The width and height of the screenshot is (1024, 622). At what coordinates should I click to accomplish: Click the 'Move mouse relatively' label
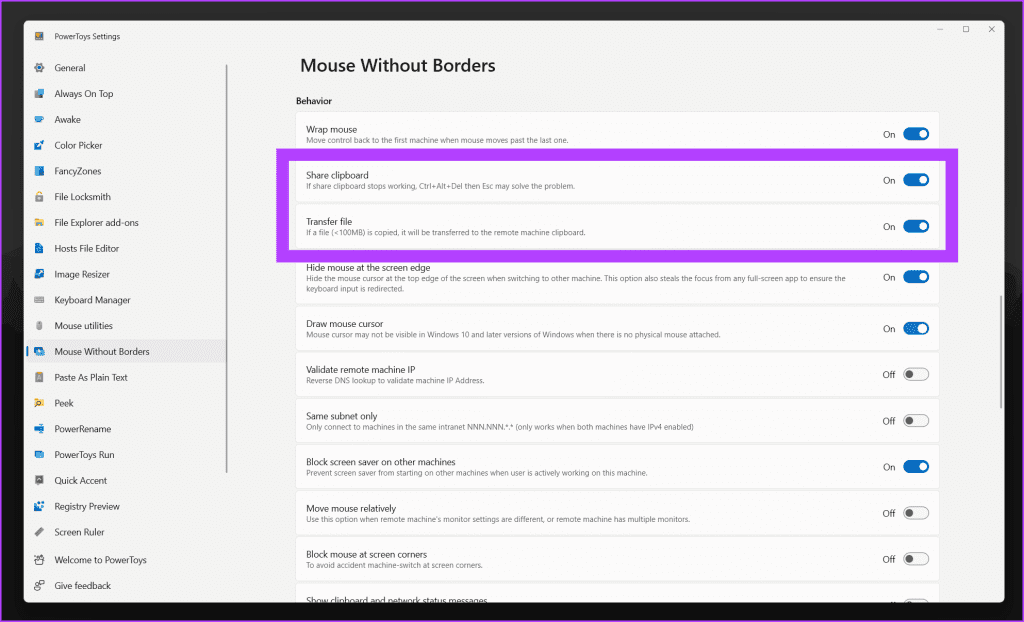pos(351,508)
